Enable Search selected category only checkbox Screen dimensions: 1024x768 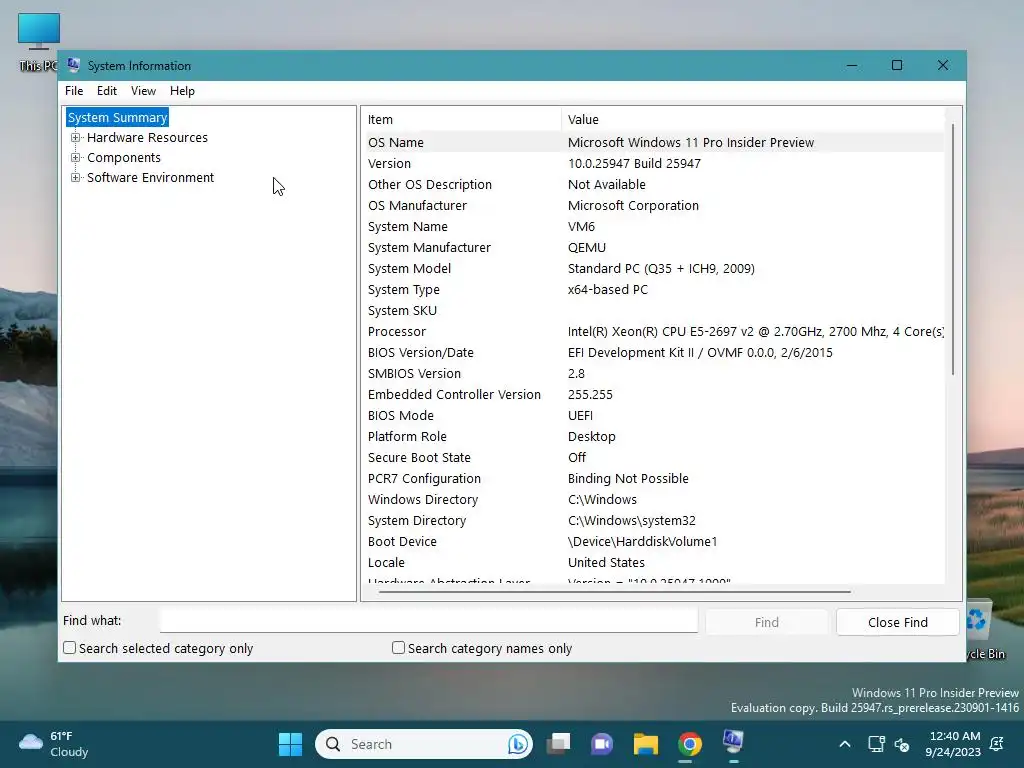pos(69,648)
